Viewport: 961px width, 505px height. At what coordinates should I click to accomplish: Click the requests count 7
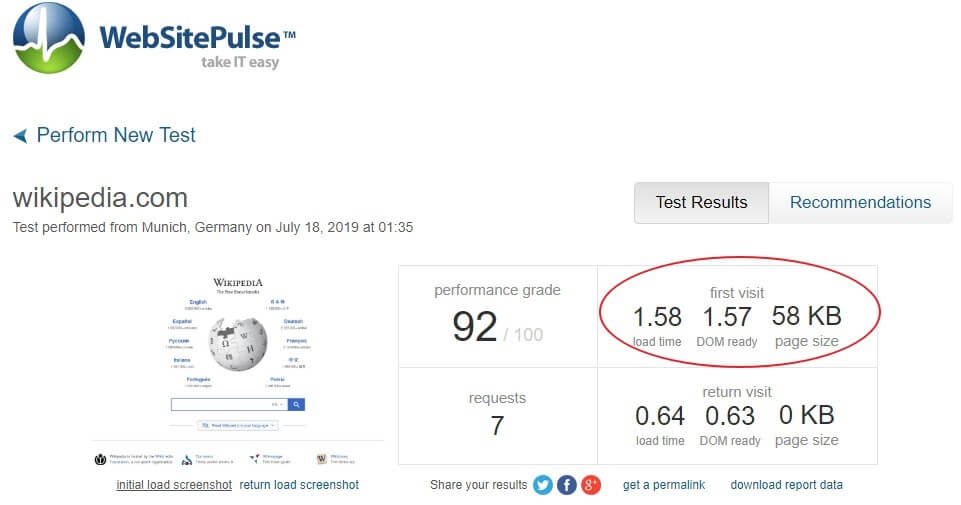497,425
